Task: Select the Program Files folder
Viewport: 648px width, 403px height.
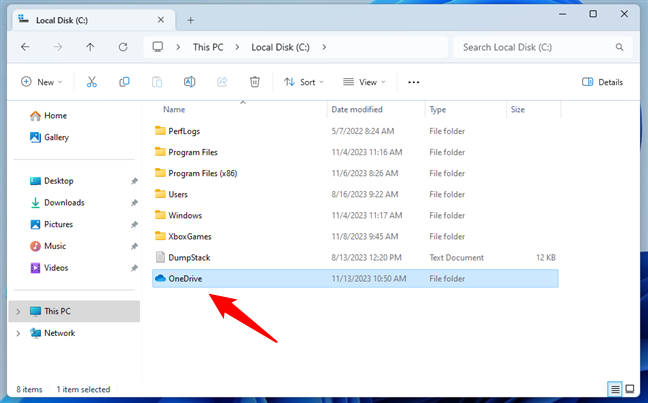Action: (x=355, y=152)
